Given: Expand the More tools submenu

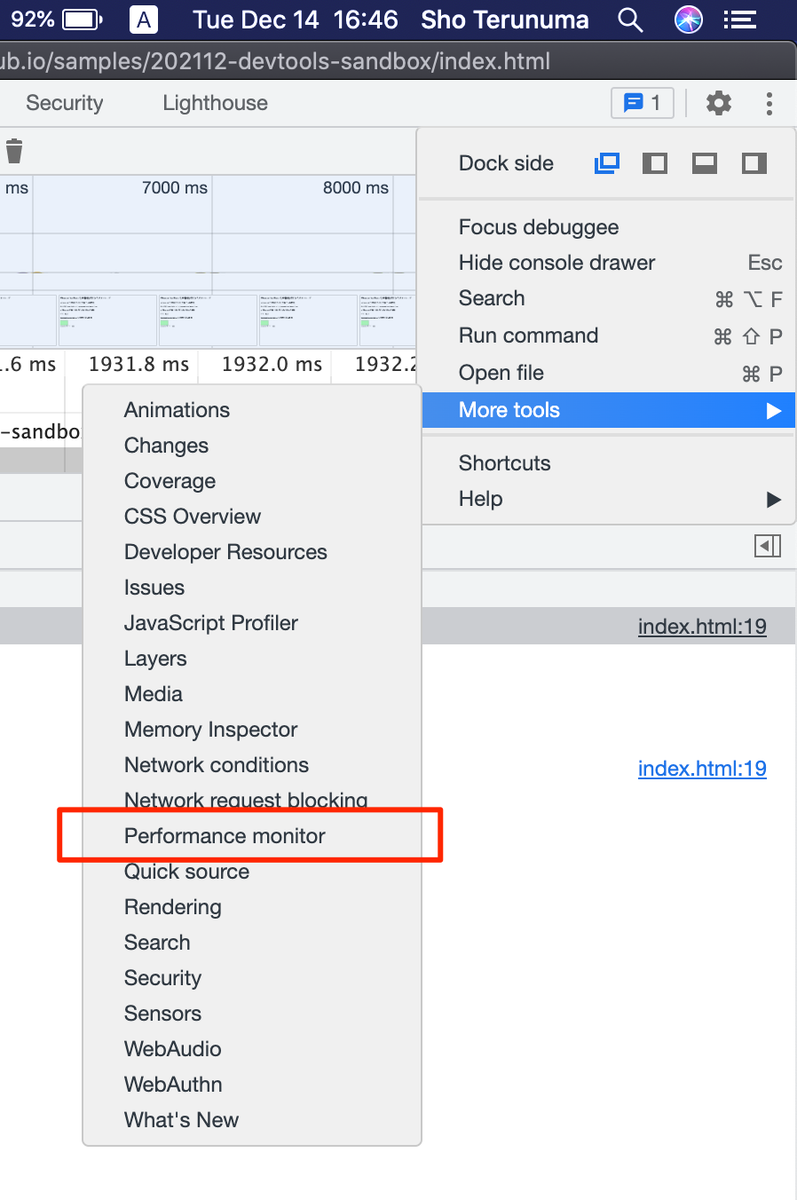Looking at the screenshot, I should [x=608, y=410].
